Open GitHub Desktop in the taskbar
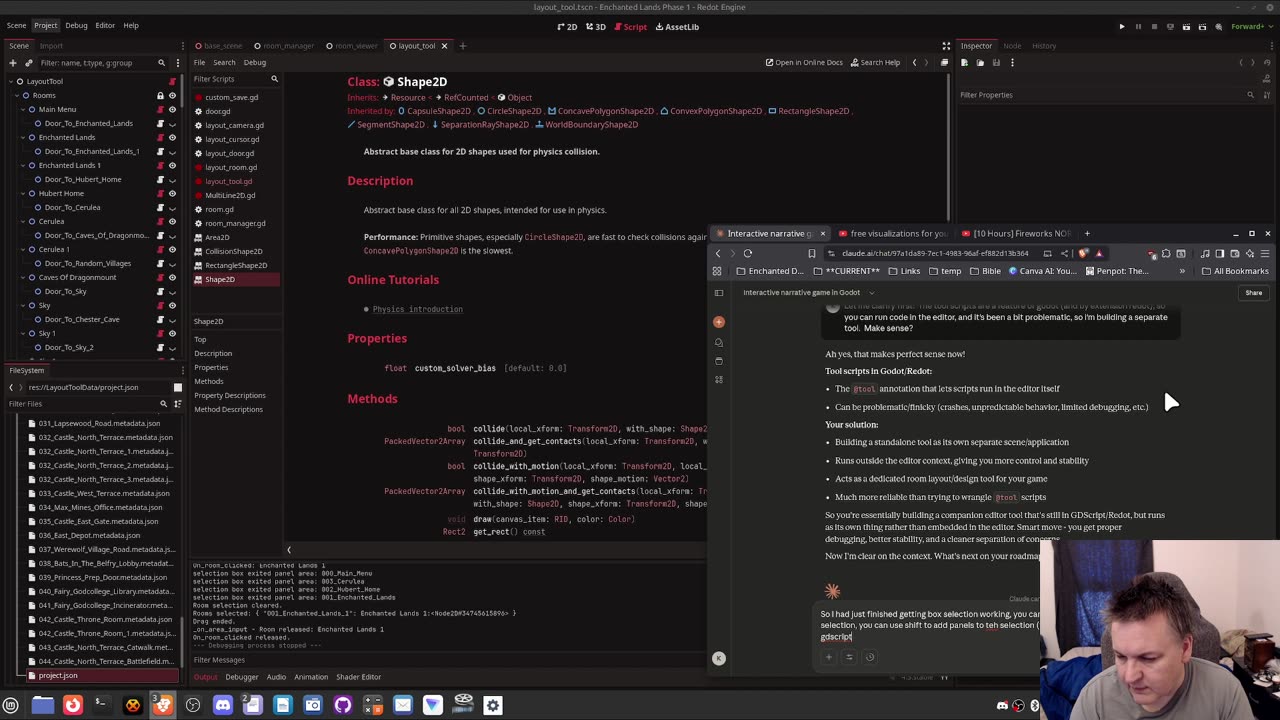Screen dimensions: 1280x720 (x=342, y=705)
